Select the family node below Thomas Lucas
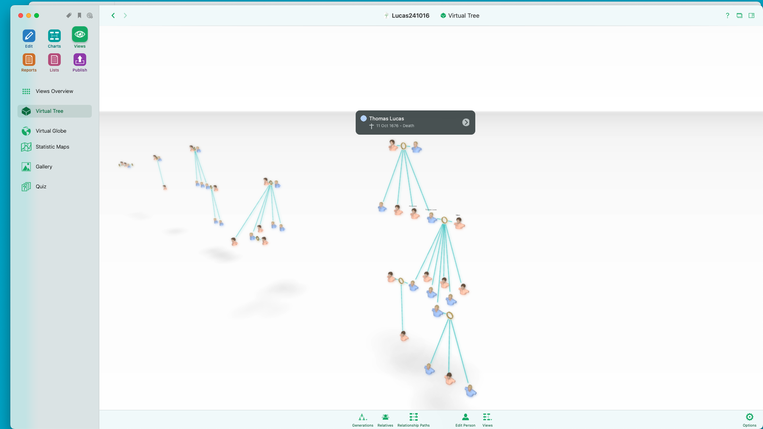Image resolution: width=763 pixels, height=429 pixels. (403, 146)
